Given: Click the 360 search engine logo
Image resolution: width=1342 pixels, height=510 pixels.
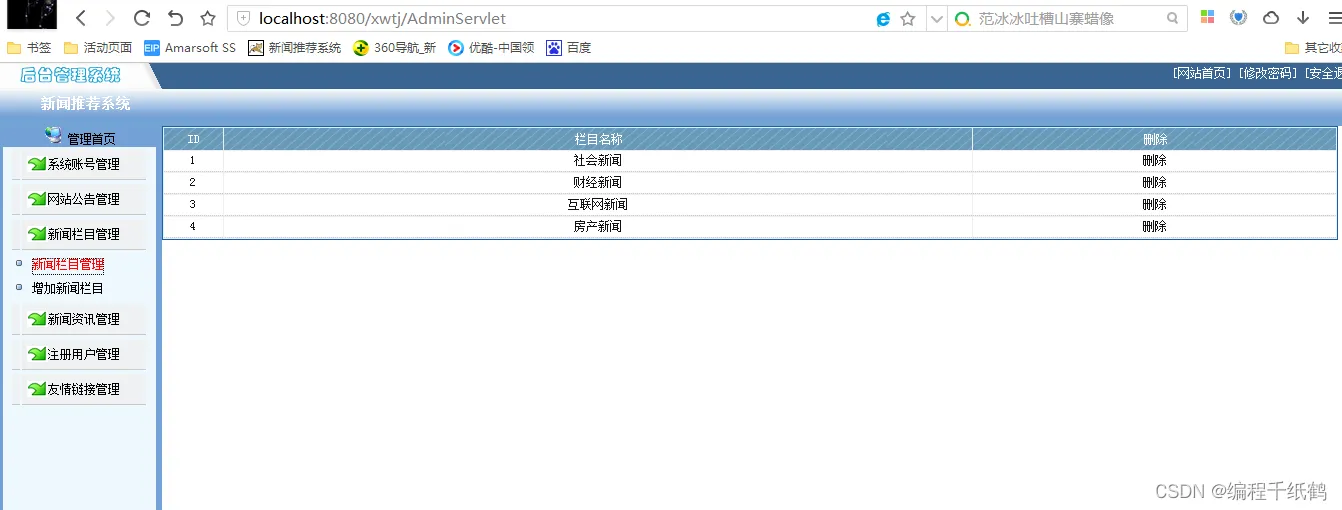Looking at the screenshot, I should pyautogui.click(x=963, y=18).
